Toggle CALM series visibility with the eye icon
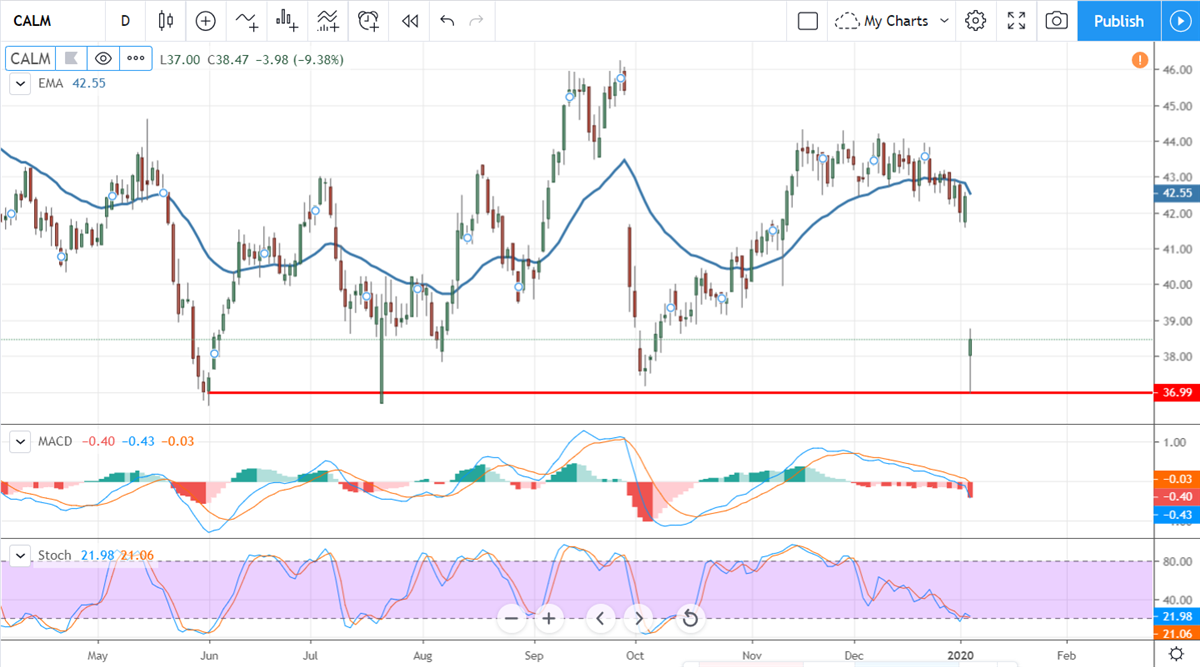 [103, 59]
